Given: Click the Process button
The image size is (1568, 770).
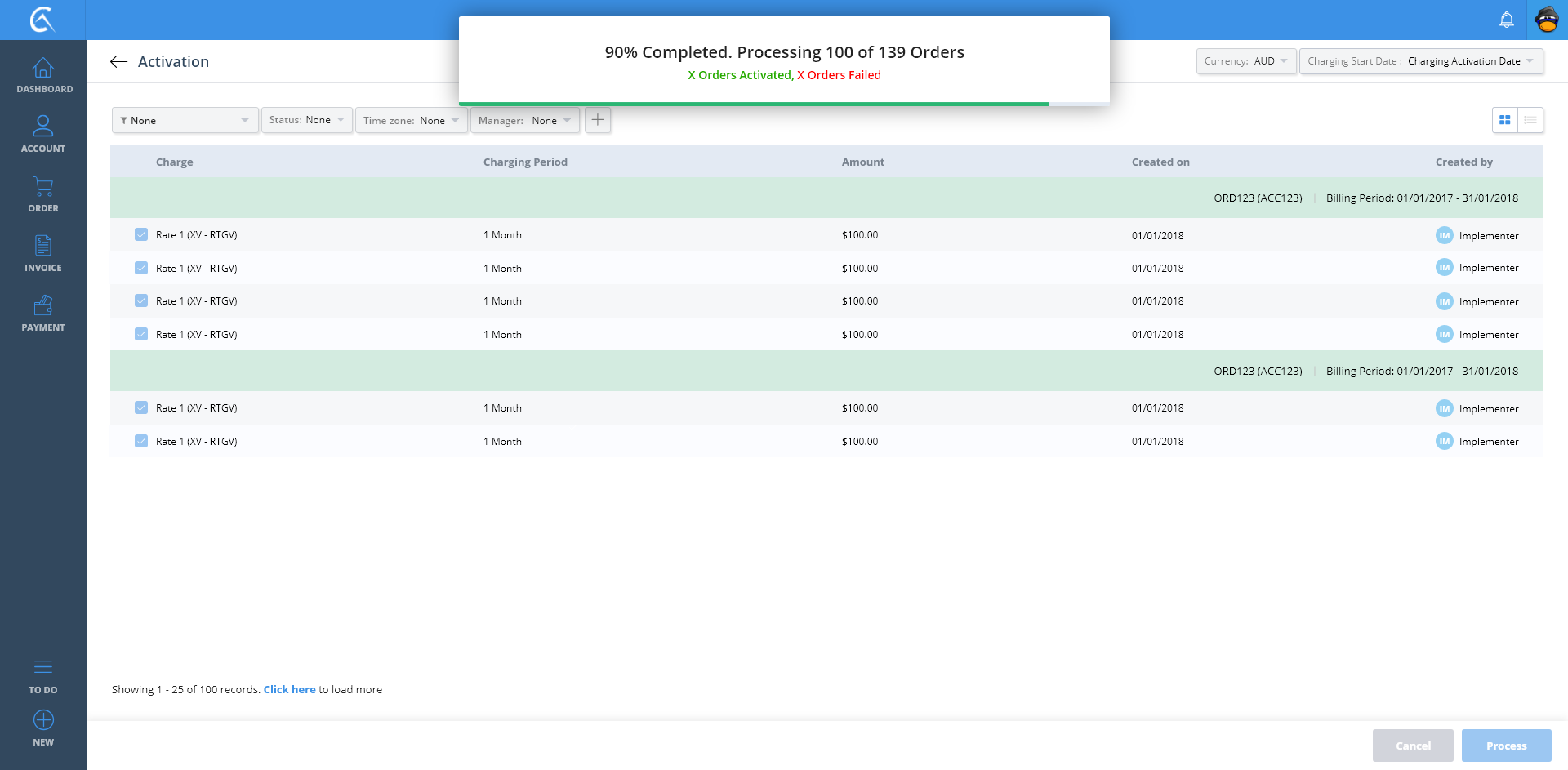Looking at the screenshot, I should coord(1506,746).
